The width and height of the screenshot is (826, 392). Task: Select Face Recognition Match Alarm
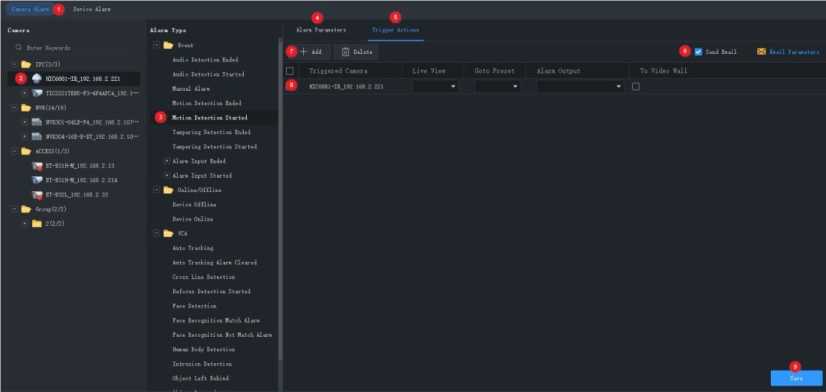pyautogui.click(x=216, y=320)
